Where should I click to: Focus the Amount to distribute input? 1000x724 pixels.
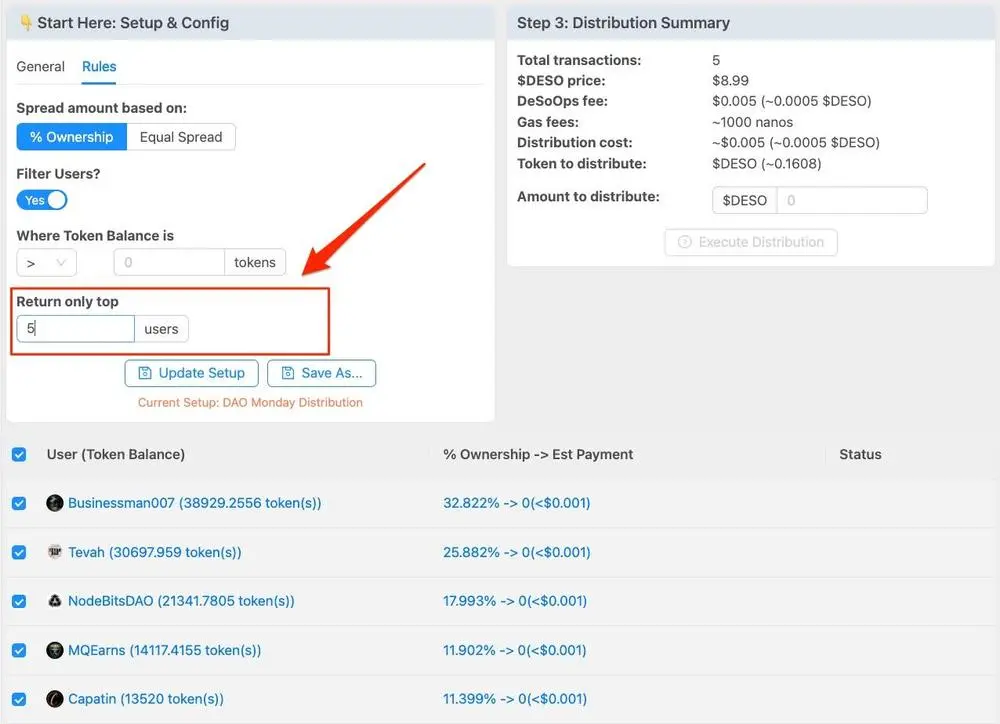[x=851, y=200]
